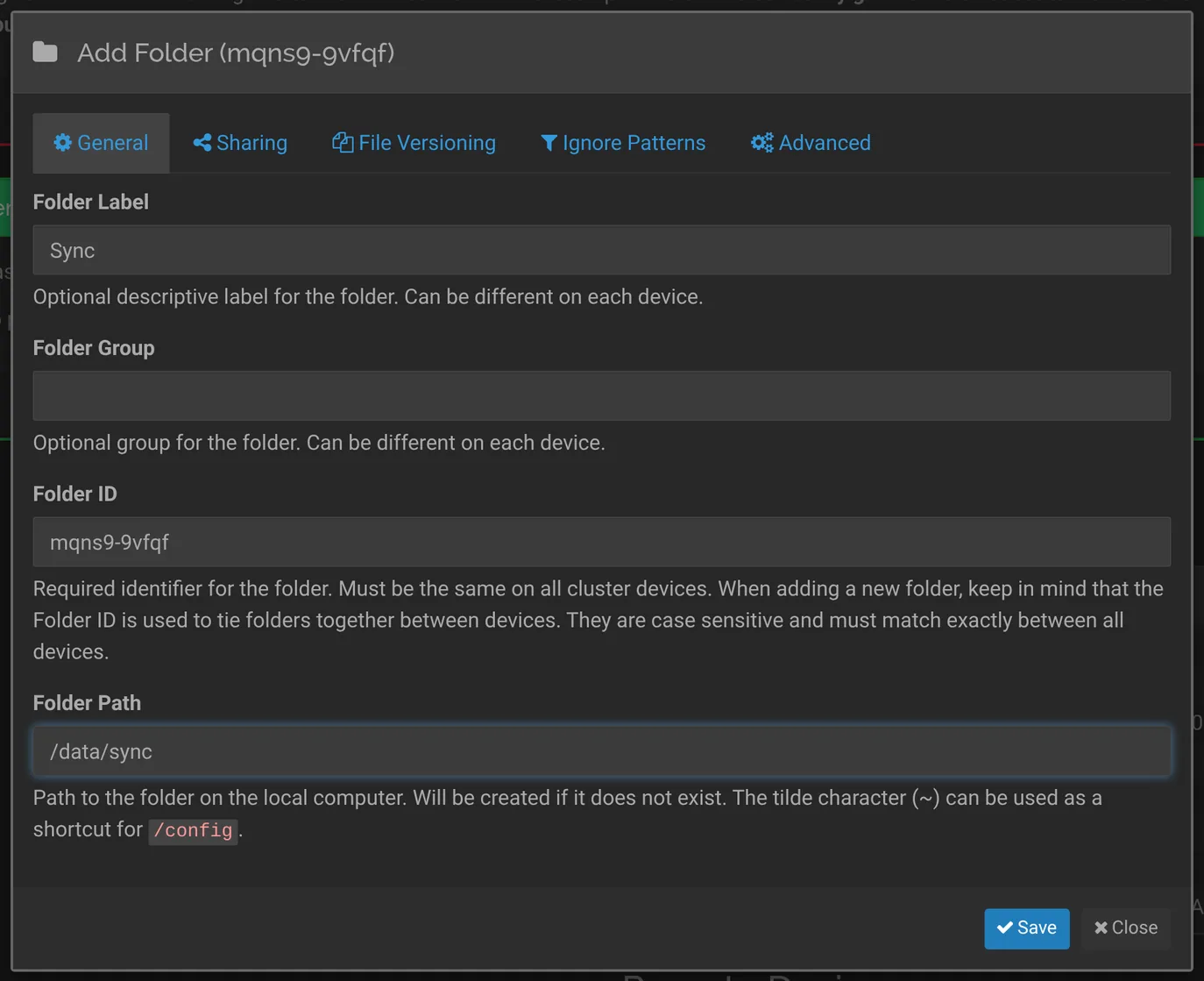Click the X icon on Close button

[x=1101, y=928]
